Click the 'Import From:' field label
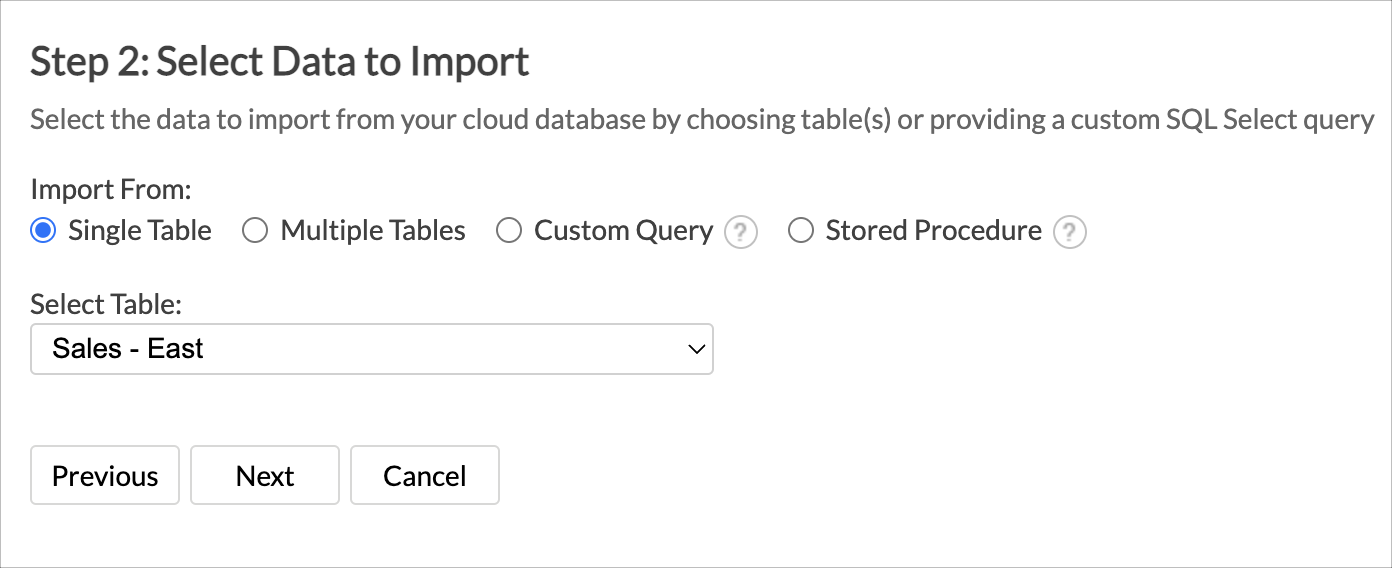The width and height of the screenshot is (1392, 568). [111, 189]
